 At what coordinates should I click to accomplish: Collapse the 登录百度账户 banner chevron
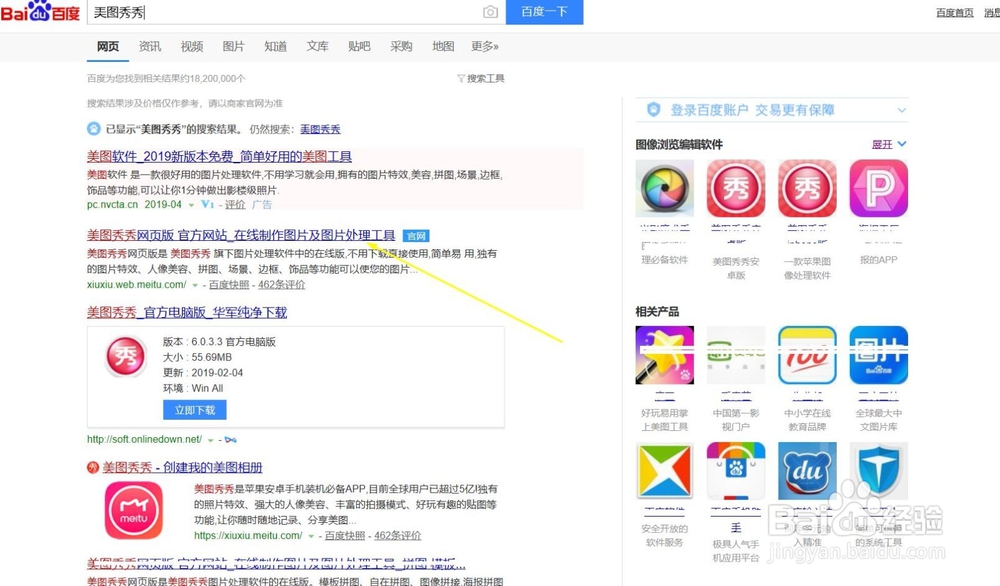[x=900, y=109]
